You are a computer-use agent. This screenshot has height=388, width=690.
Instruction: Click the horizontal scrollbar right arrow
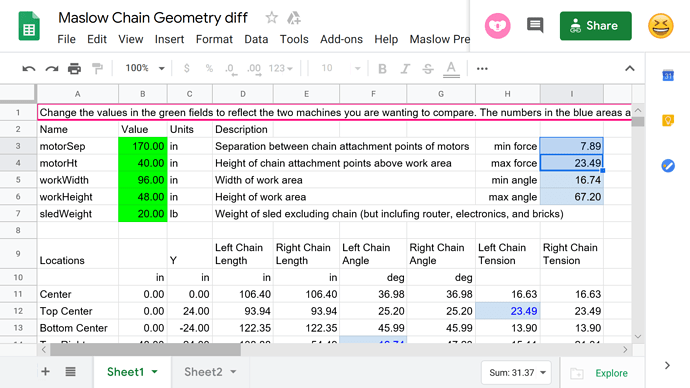[625, 350]
